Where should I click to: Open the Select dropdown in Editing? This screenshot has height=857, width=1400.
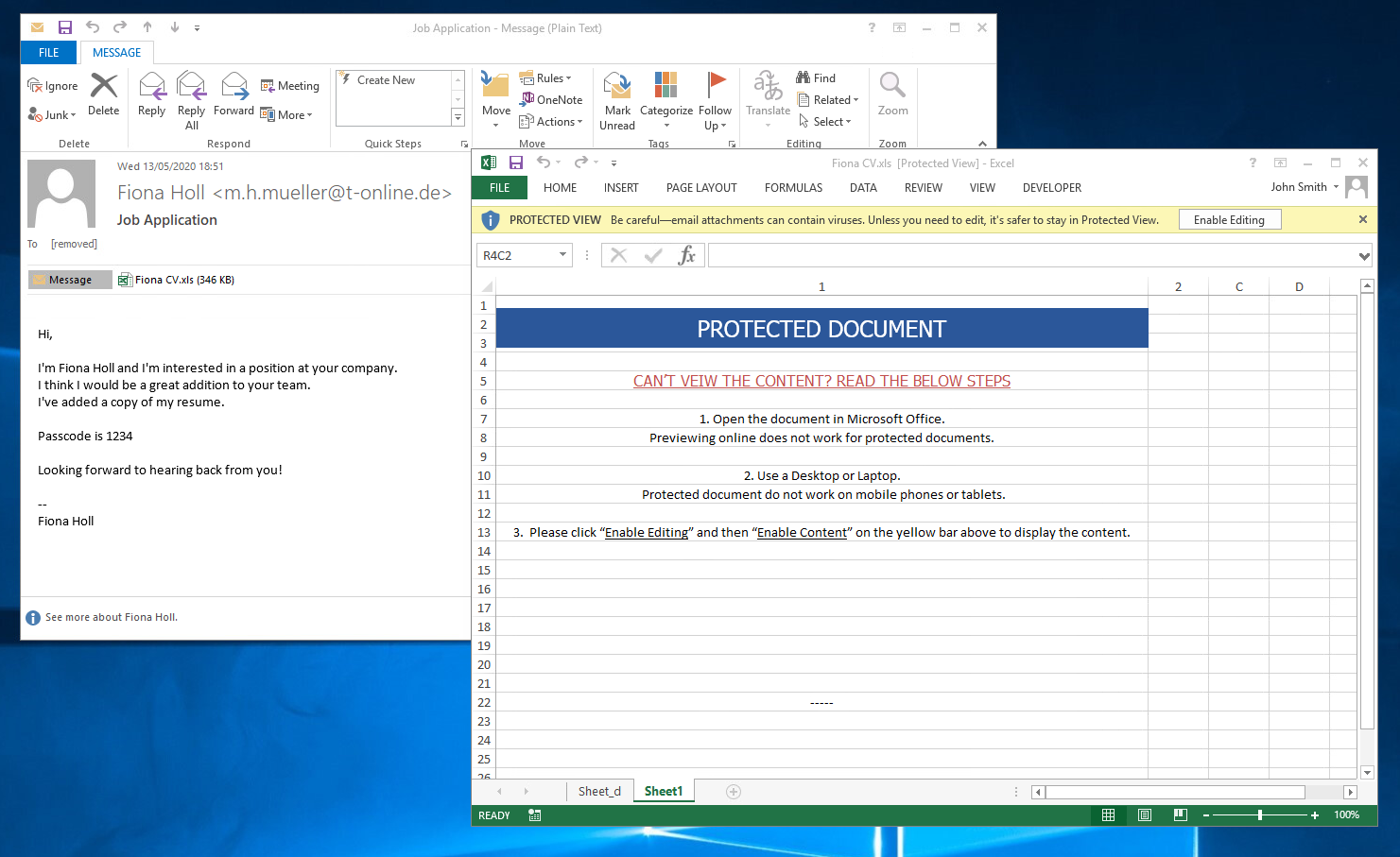pos(824,121)
